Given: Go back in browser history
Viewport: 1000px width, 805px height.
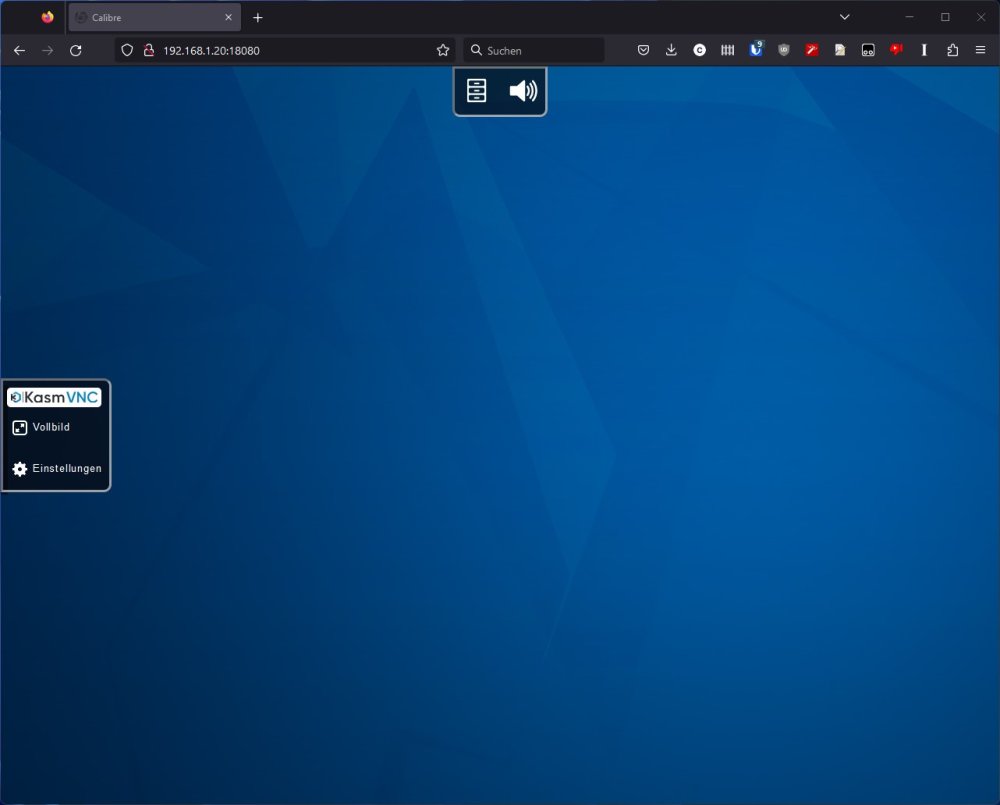Looking at the screenshot, I should pos(19,50).
